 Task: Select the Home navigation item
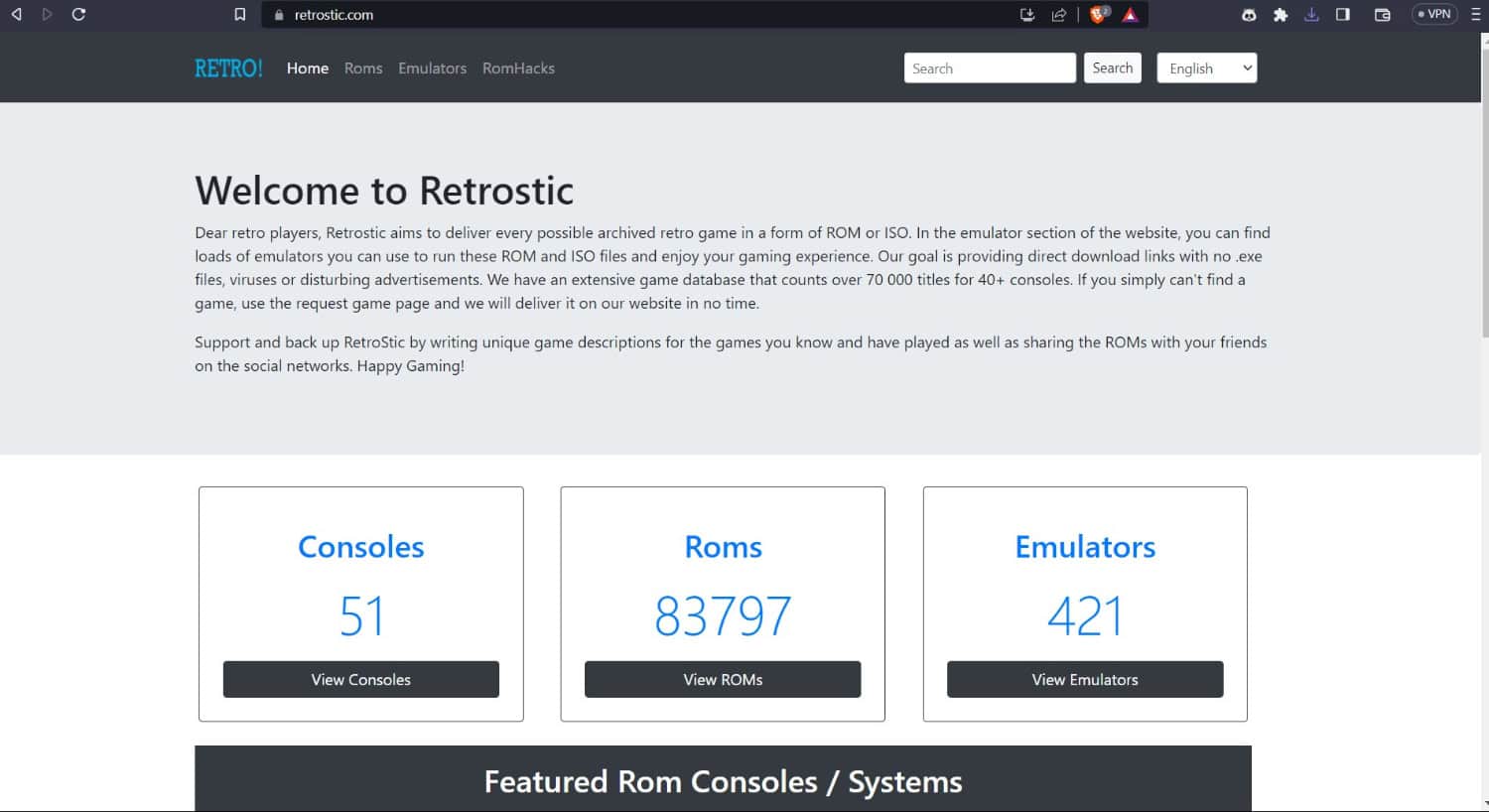(308, 68)
